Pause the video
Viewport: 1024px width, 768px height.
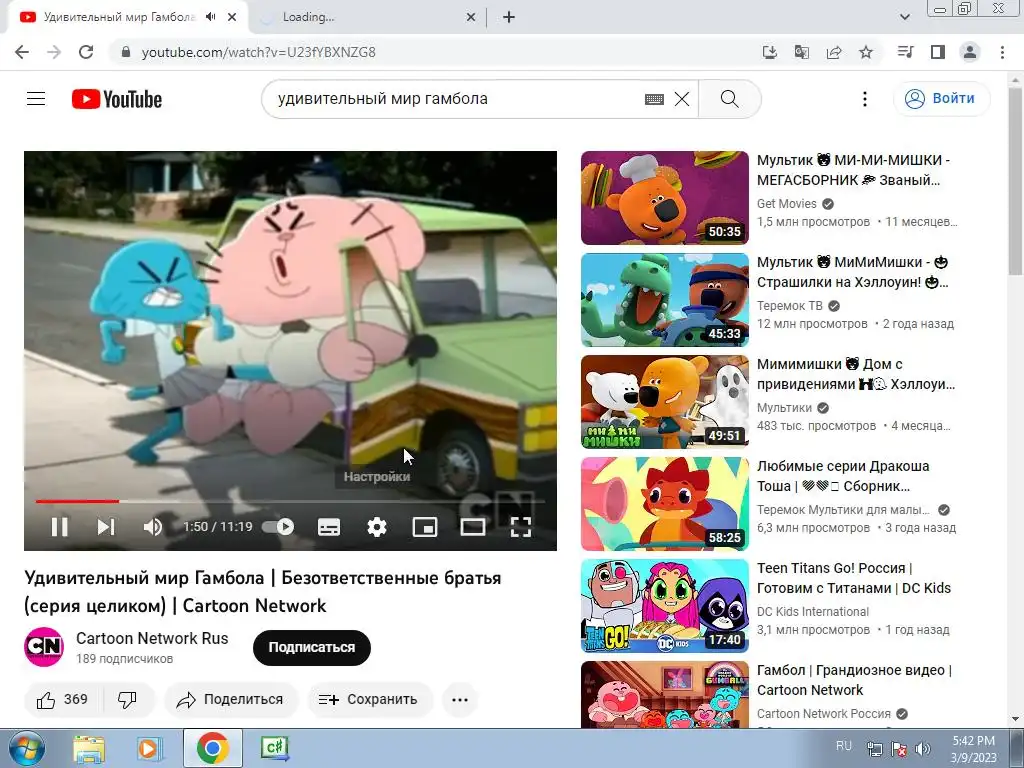click(x=59, y=527)
